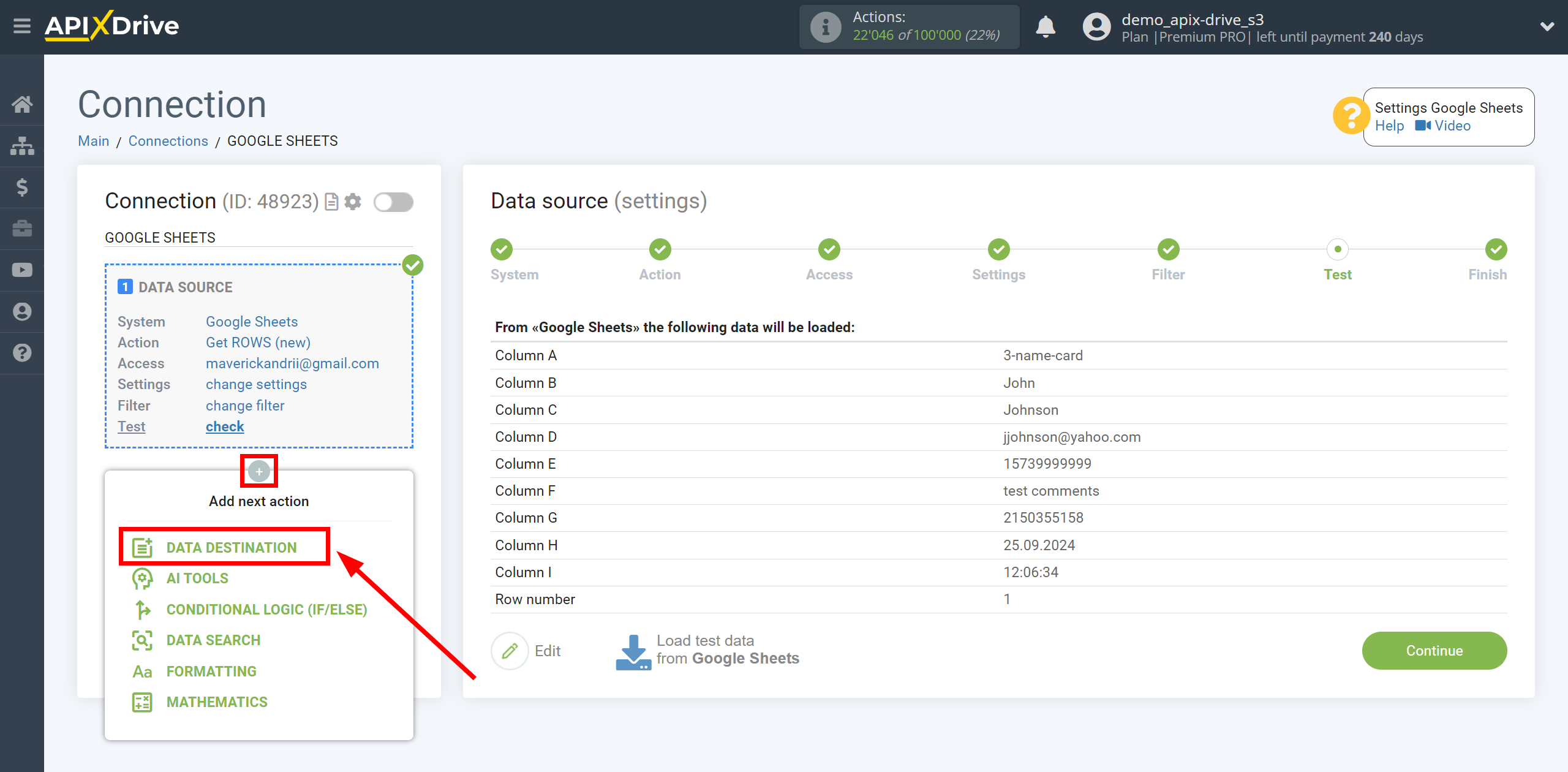The width and height of the screenshot is (1568, 772).
Task: Select the 3-name-card value
Action: click(1043, 355)
